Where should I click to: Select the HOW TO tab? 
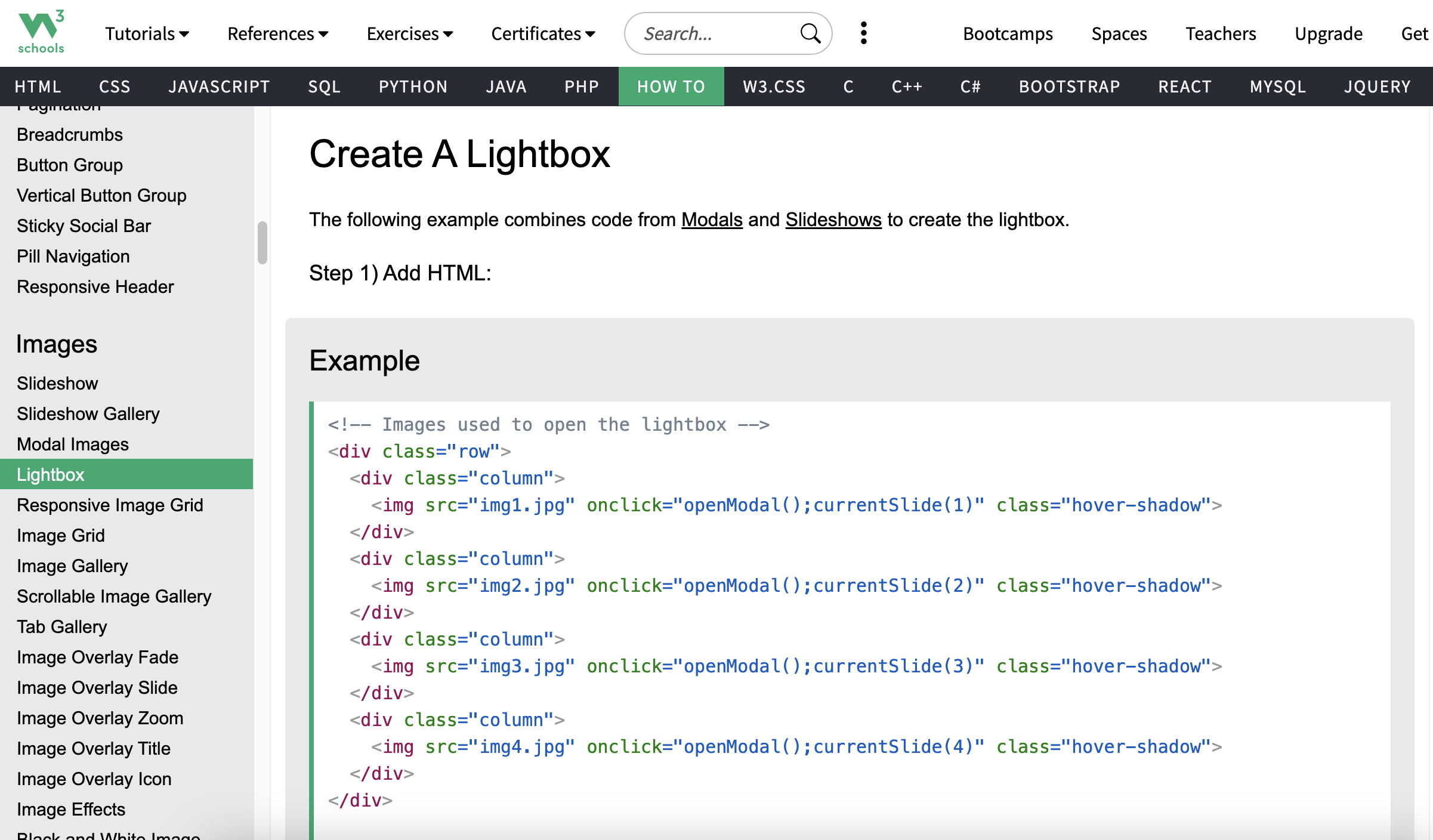tap(671, 87)
